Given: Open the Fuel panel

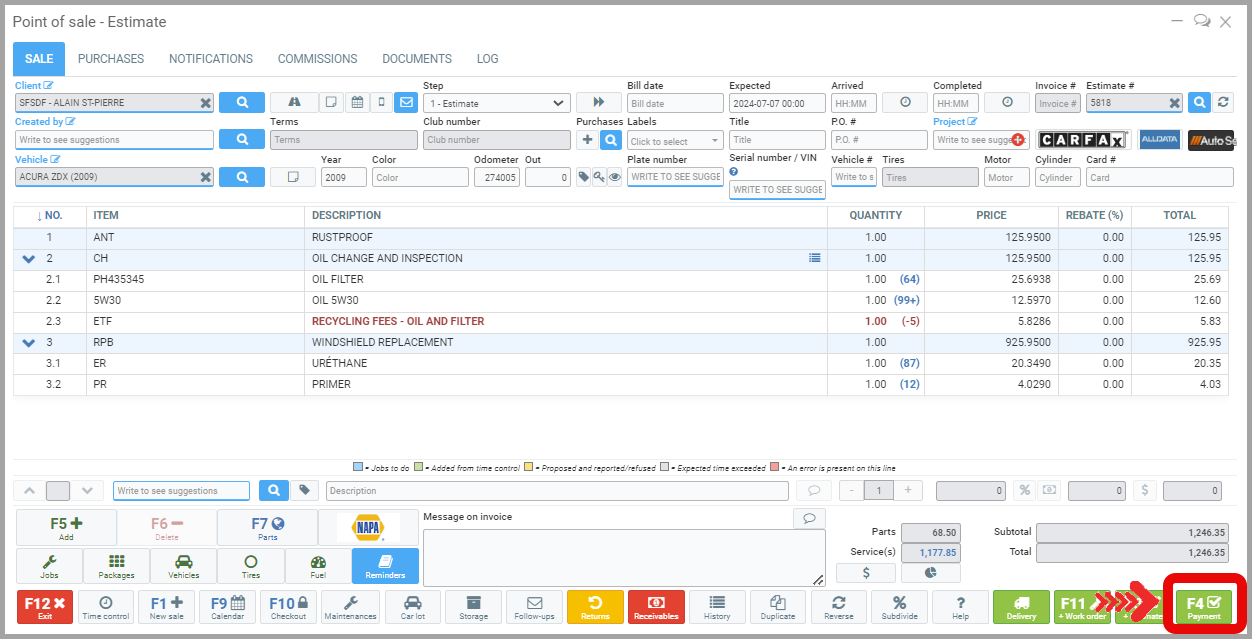Looking at the screenshot, I should pos(318,566).
